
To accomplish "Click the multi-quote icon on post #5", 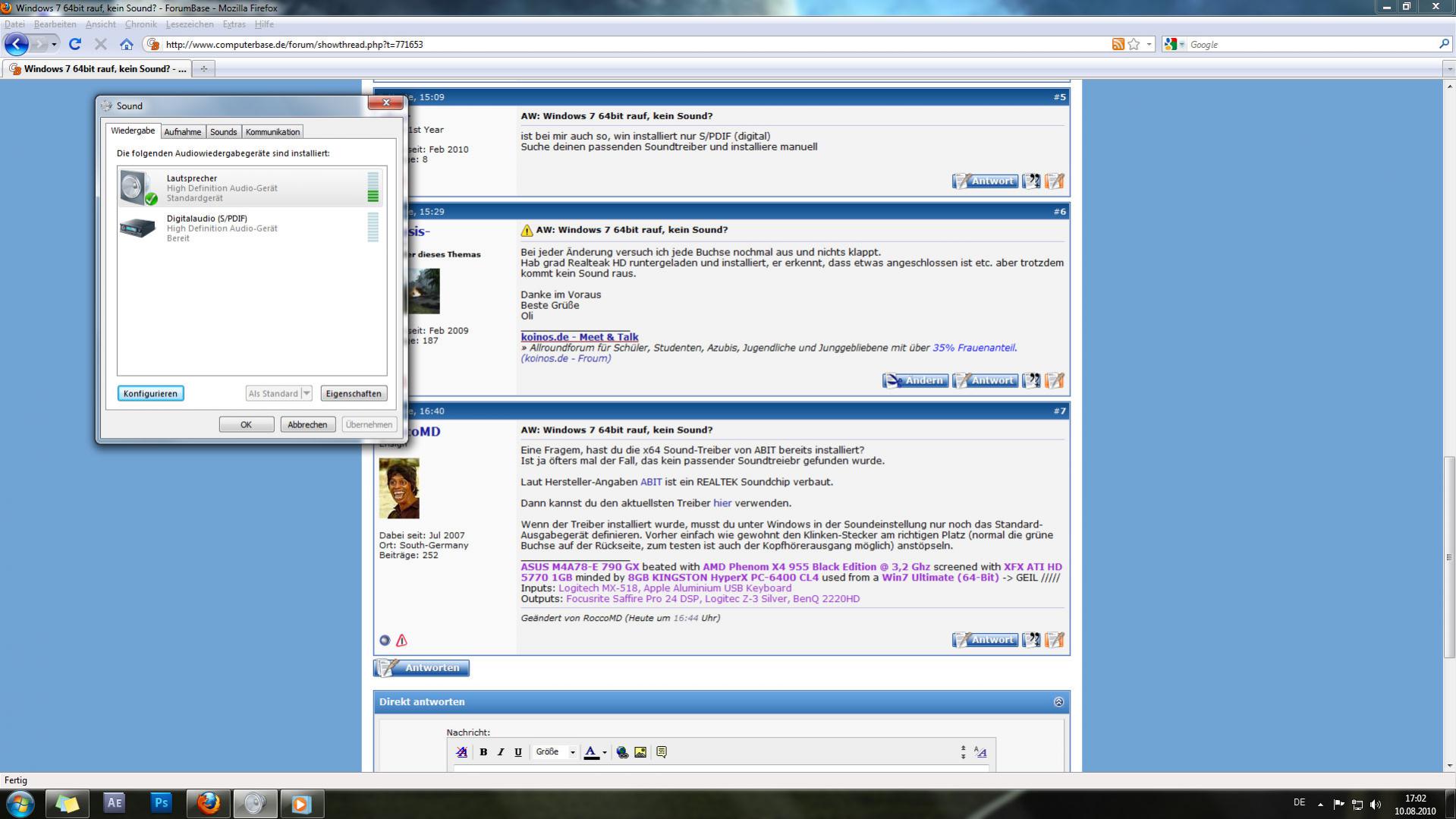I will tap(1031, 181).
